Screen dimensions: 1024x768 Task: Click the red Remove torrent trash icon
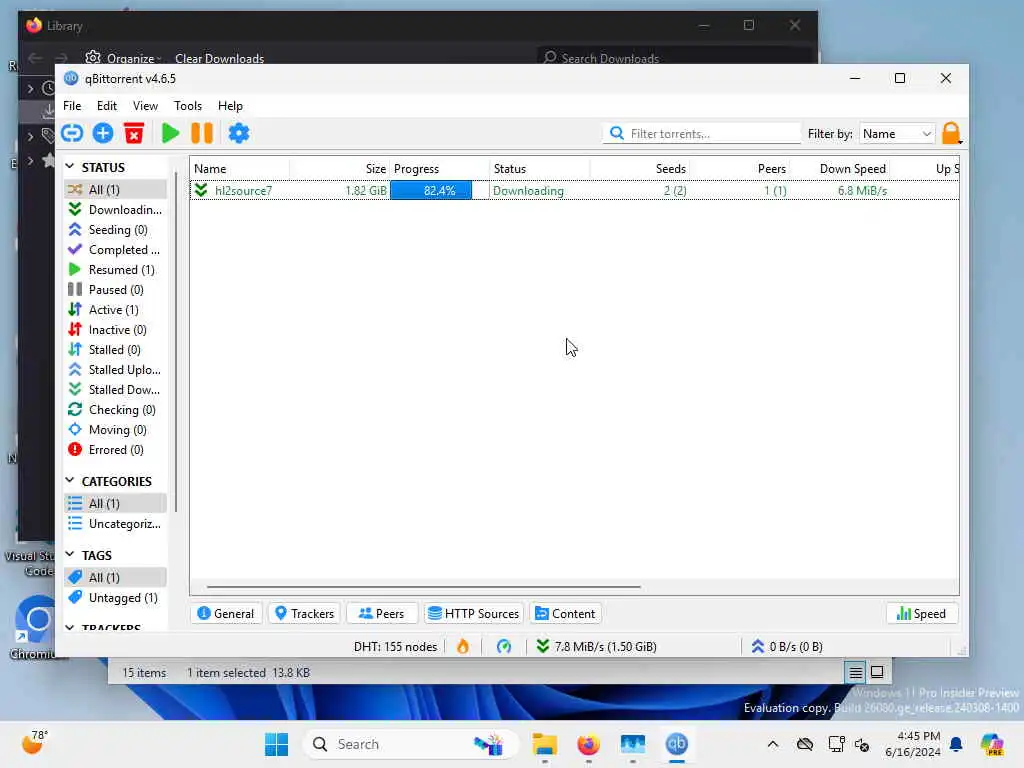click(134, 133)
